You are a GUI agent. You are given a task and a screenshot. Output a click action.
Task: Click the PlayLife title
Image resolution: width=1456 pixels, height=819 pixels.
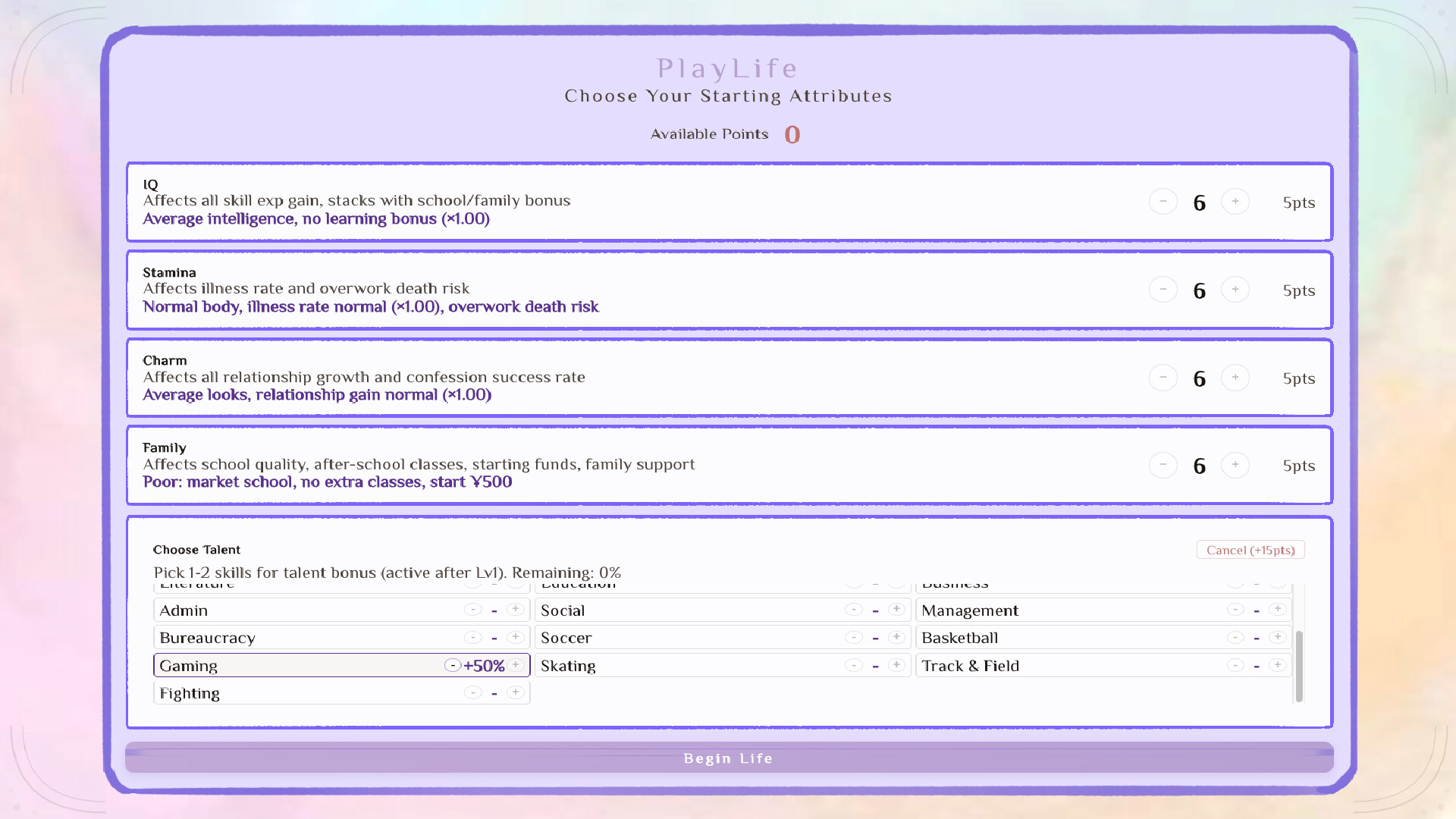728,68
